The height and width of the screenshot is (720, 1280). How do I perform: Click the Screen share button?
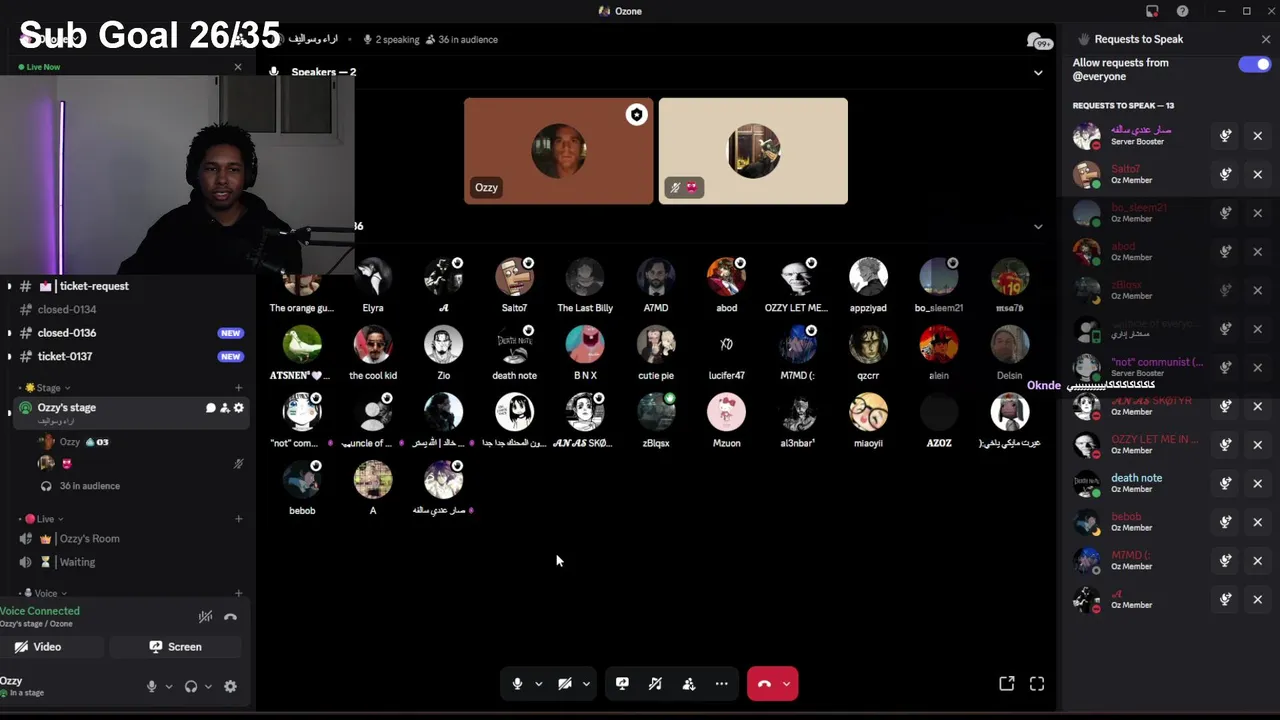pyautogui.click(x=175, y=647)
